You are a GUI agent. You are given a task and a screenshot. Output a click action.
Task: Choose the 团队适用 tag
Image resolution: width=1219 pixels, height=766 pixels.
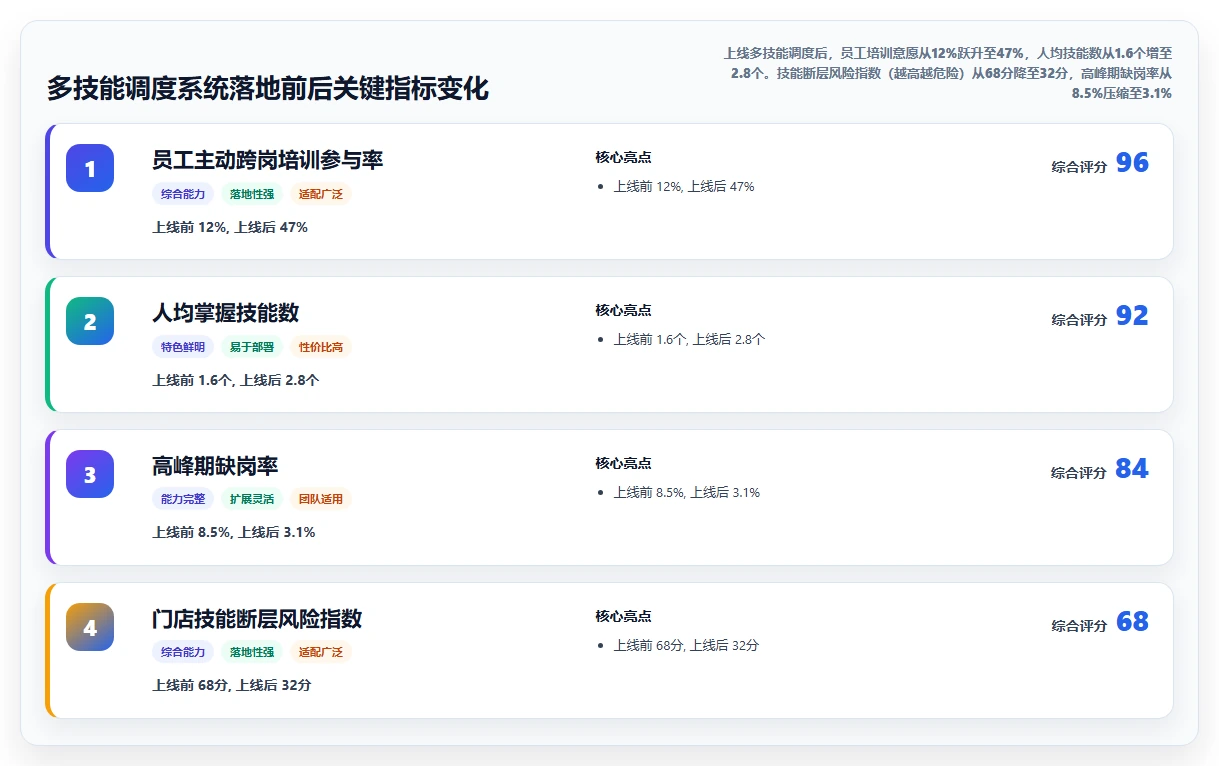(x=321, y=499)
